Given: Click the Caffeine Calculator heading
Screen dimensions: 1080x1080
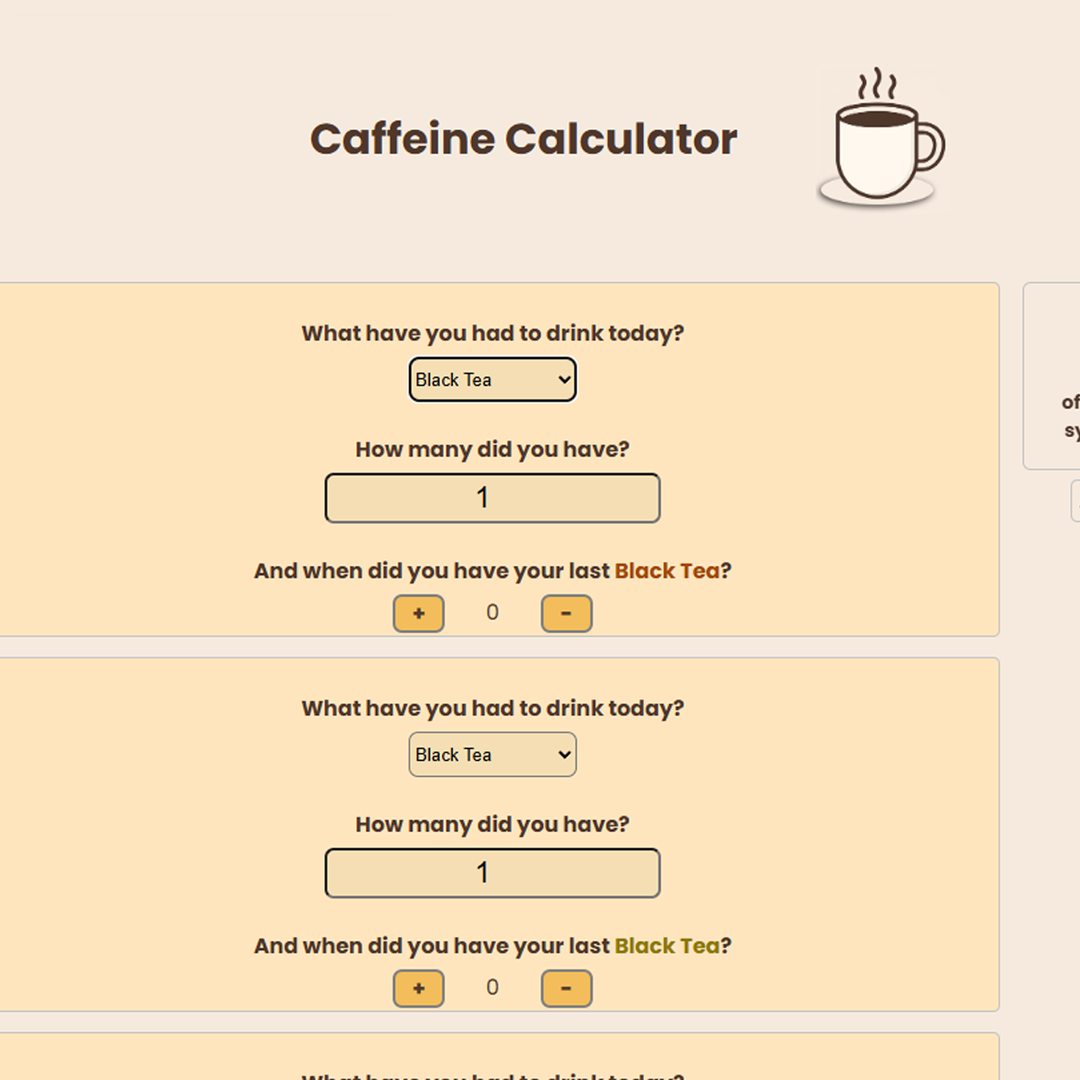Looking at the screenshot, I should (523, 138).
